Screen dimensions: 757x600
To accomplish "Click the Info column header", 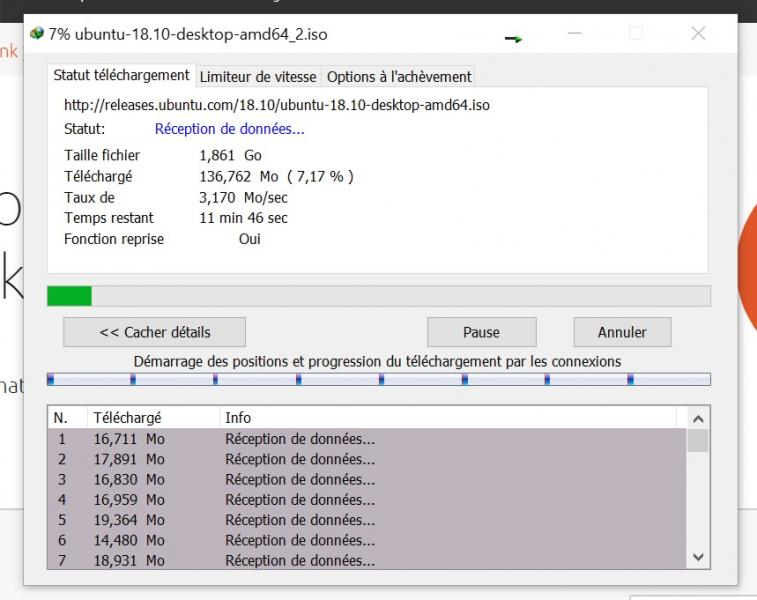I will click(x=448, y=418).
